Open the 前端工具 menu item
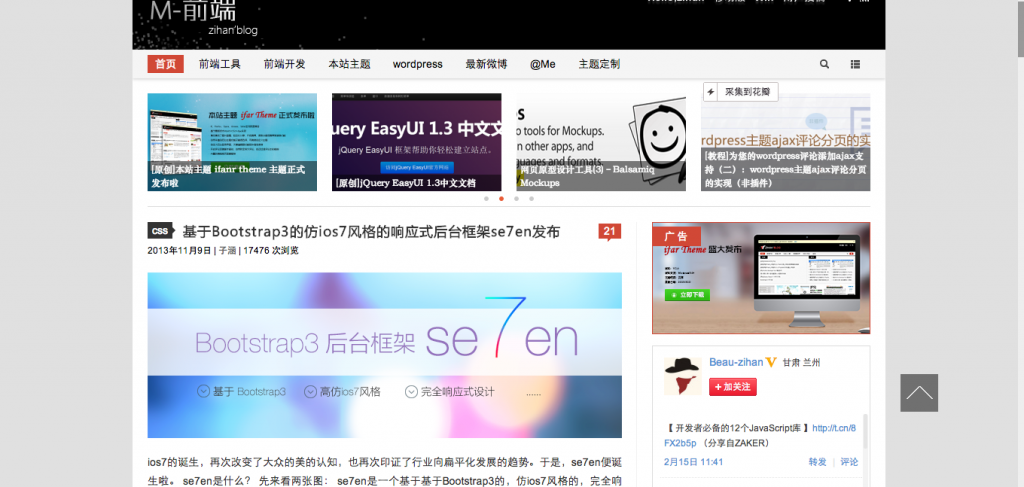The width and height of the screenshot is (1024, 487). [219, 64]
